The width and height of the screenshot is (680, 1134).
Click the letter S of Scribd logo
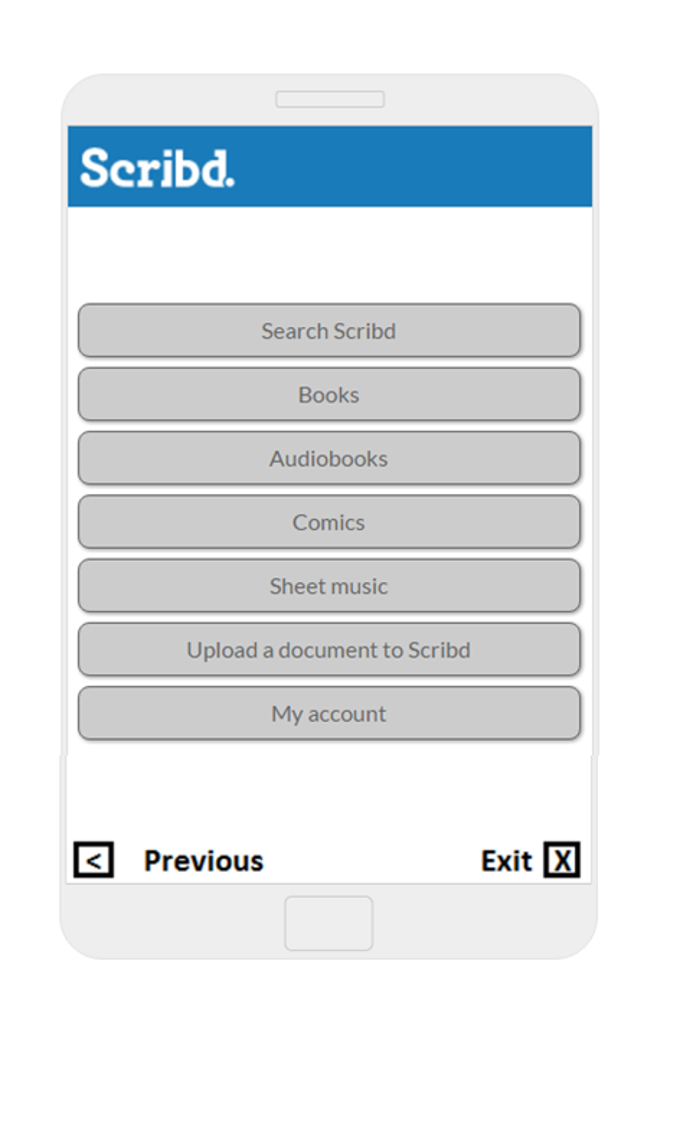(94, 168)
